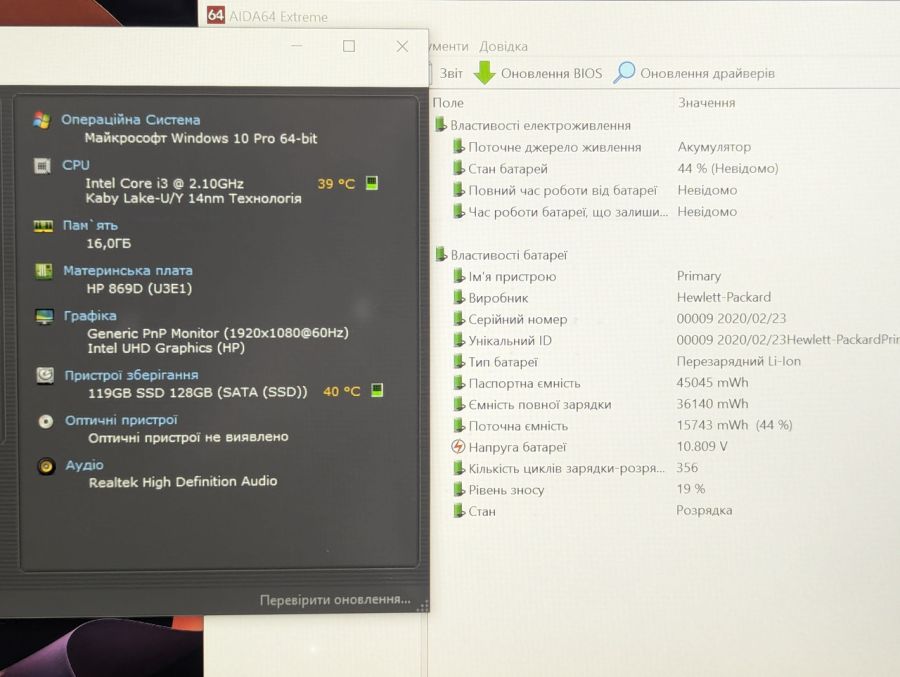Click the green chip icon next to 39 °C
The image size is (900, 677).
[x=372, y=183]
